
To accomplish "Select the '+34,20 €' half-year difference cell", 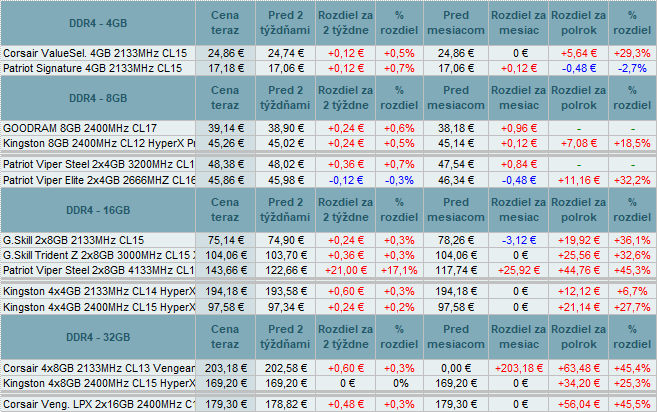I will [x=578, y=383].
